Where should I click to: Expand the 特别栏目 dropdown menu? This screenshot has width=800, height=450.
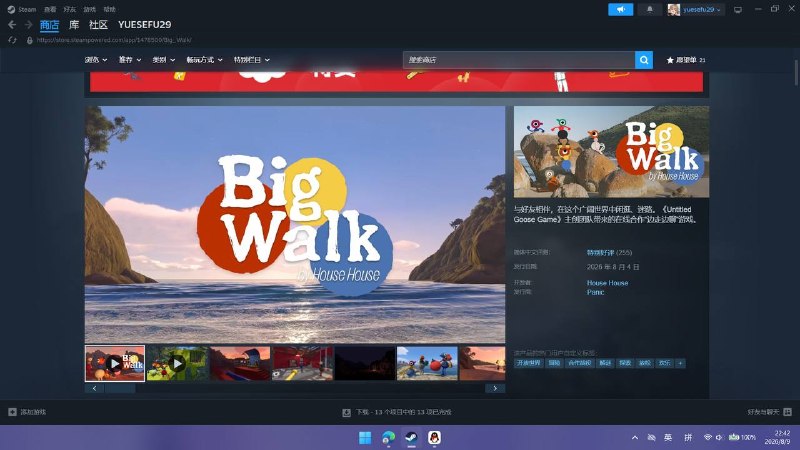click(252, 60)
